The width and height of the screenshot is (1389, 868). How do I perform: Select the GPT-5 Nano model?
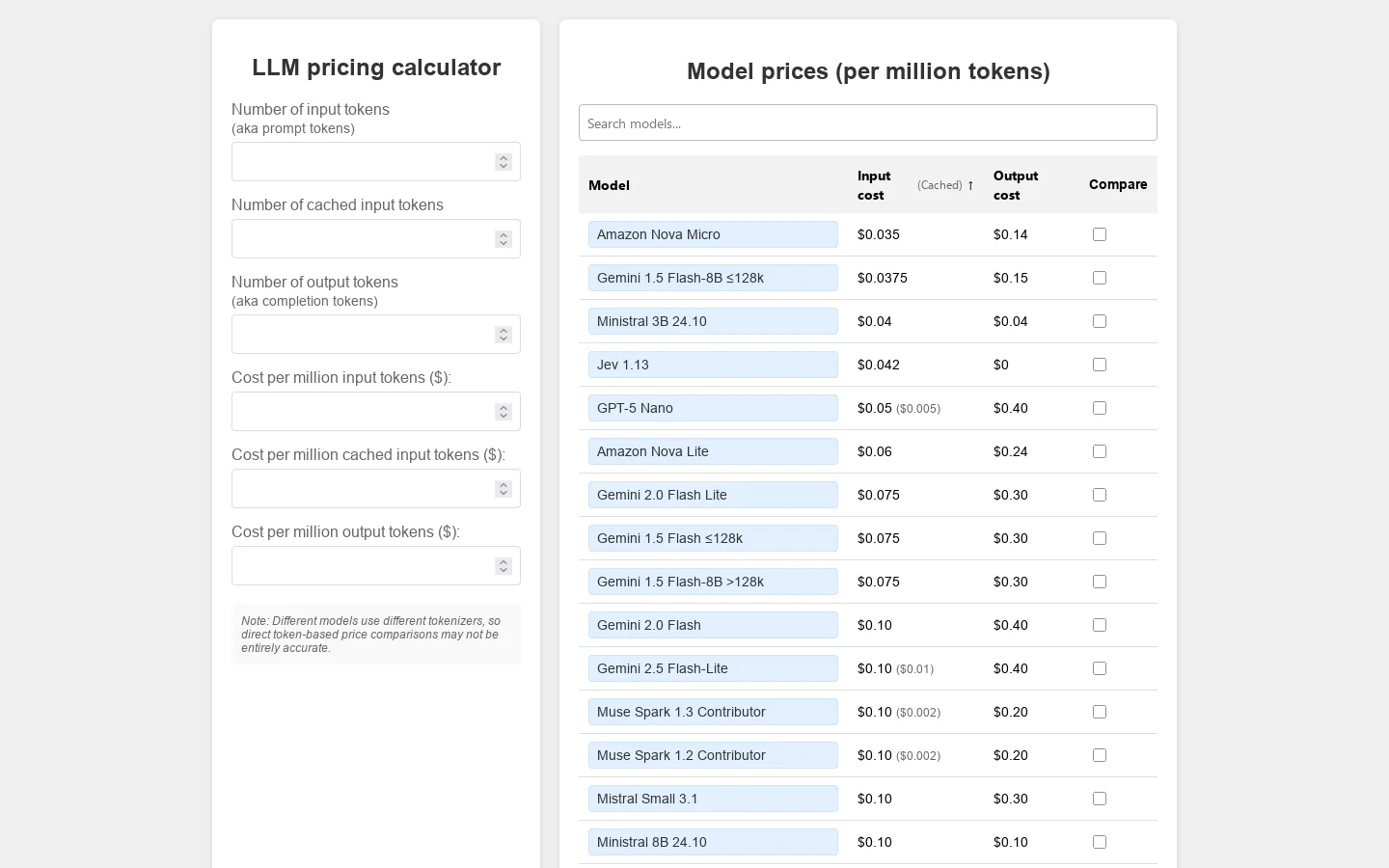[x=713, y=408]
